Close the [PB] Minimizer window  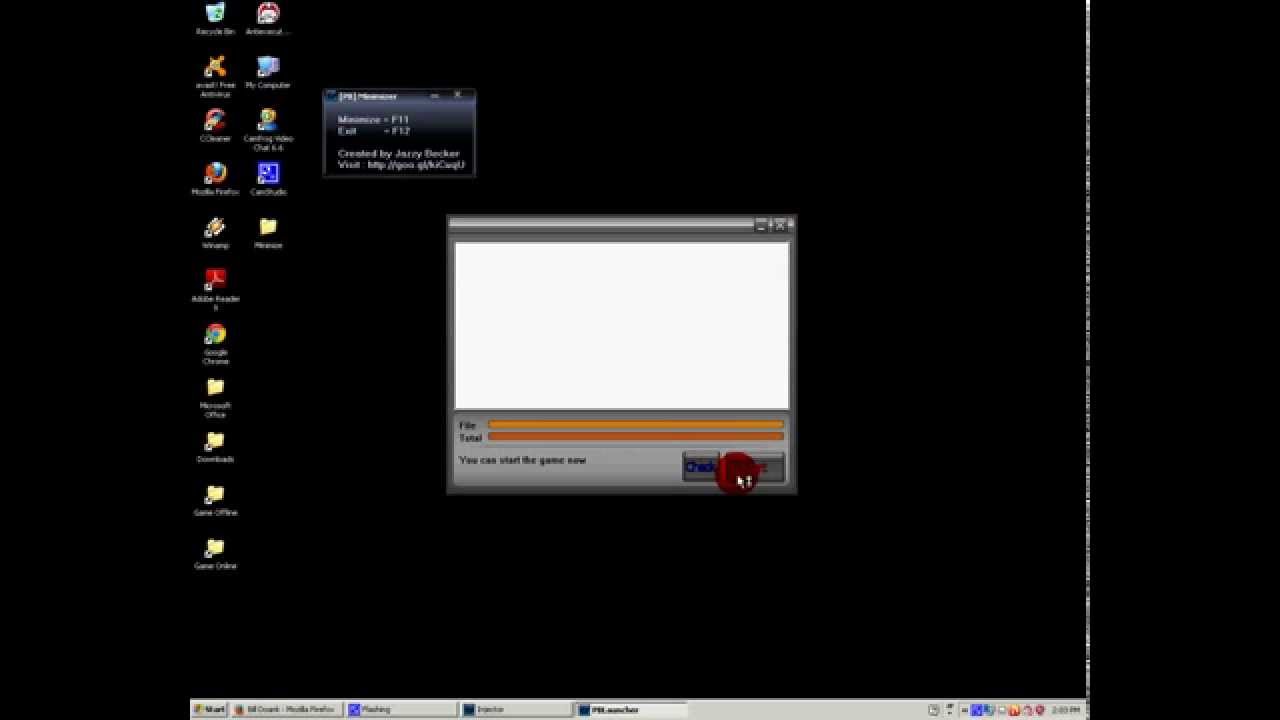(x=458, y=95)
